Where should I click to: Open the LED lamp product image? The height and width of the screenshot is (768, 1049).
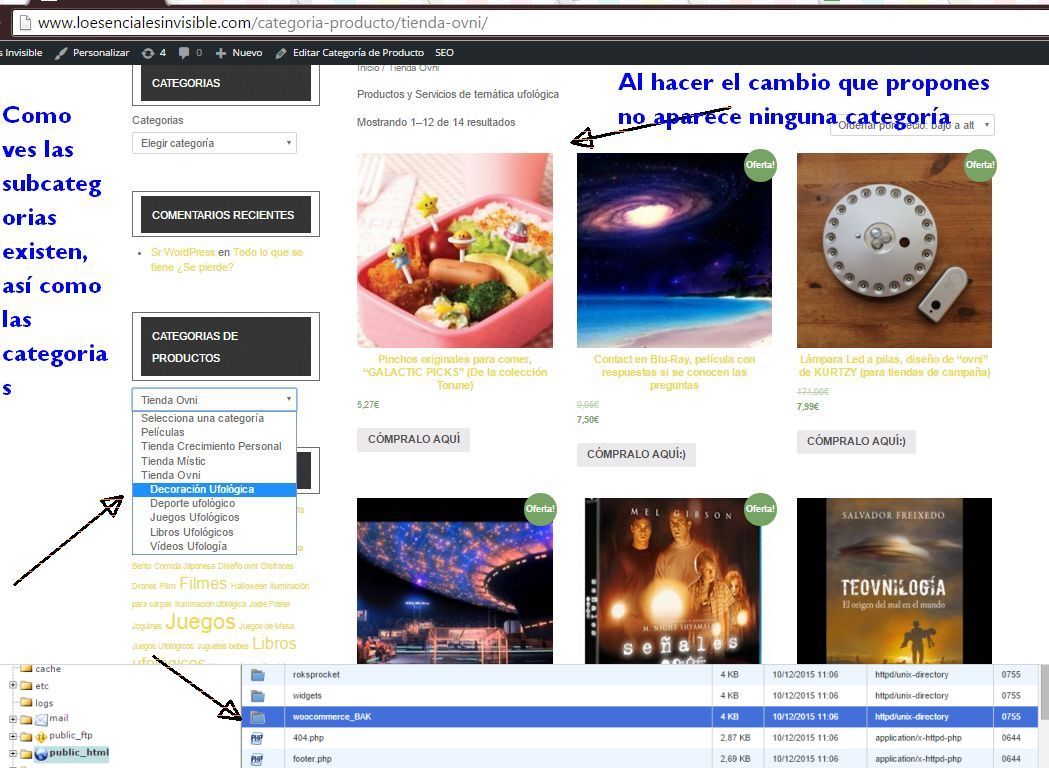pos(894,250)
